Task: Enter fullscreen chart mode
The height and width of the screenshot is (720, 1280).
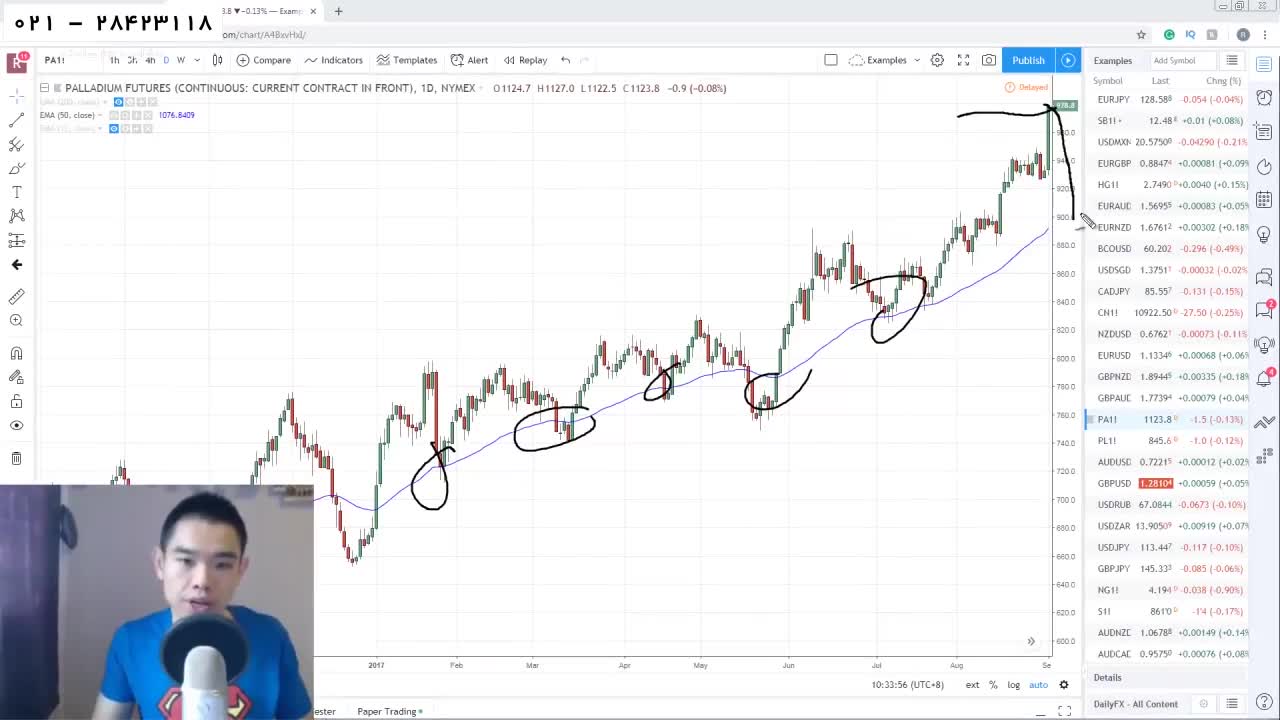Action: point(963,60)
